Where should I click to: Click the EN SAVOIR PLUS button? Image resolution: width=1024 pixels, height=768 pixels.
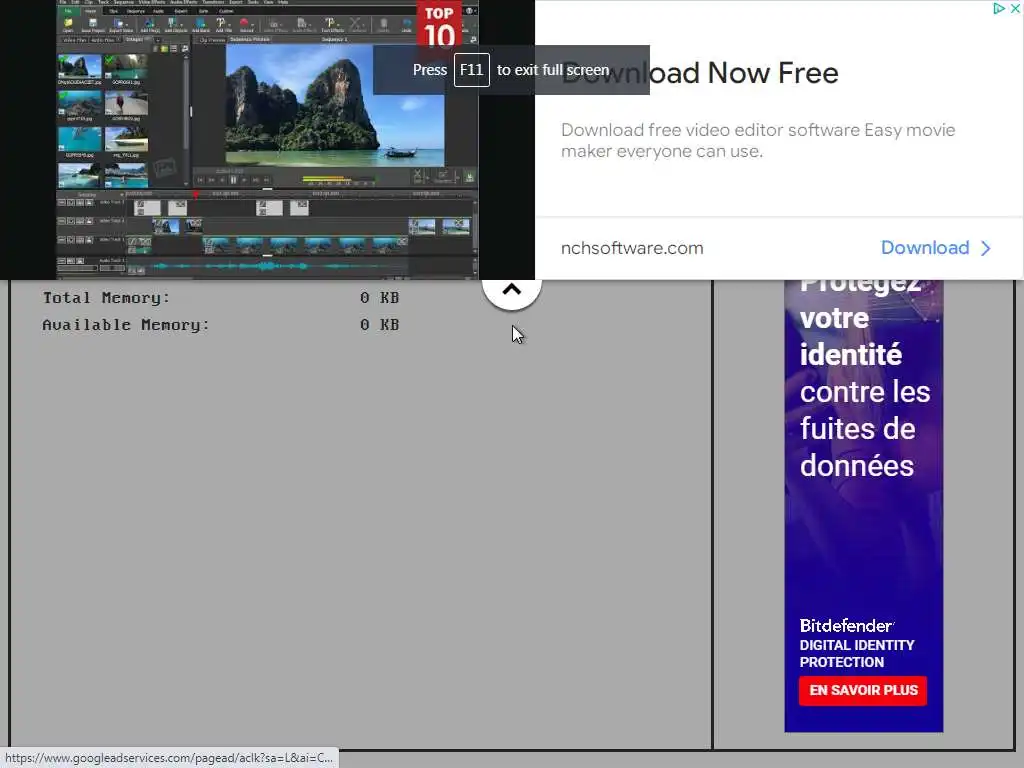click(x=863, y=690)
